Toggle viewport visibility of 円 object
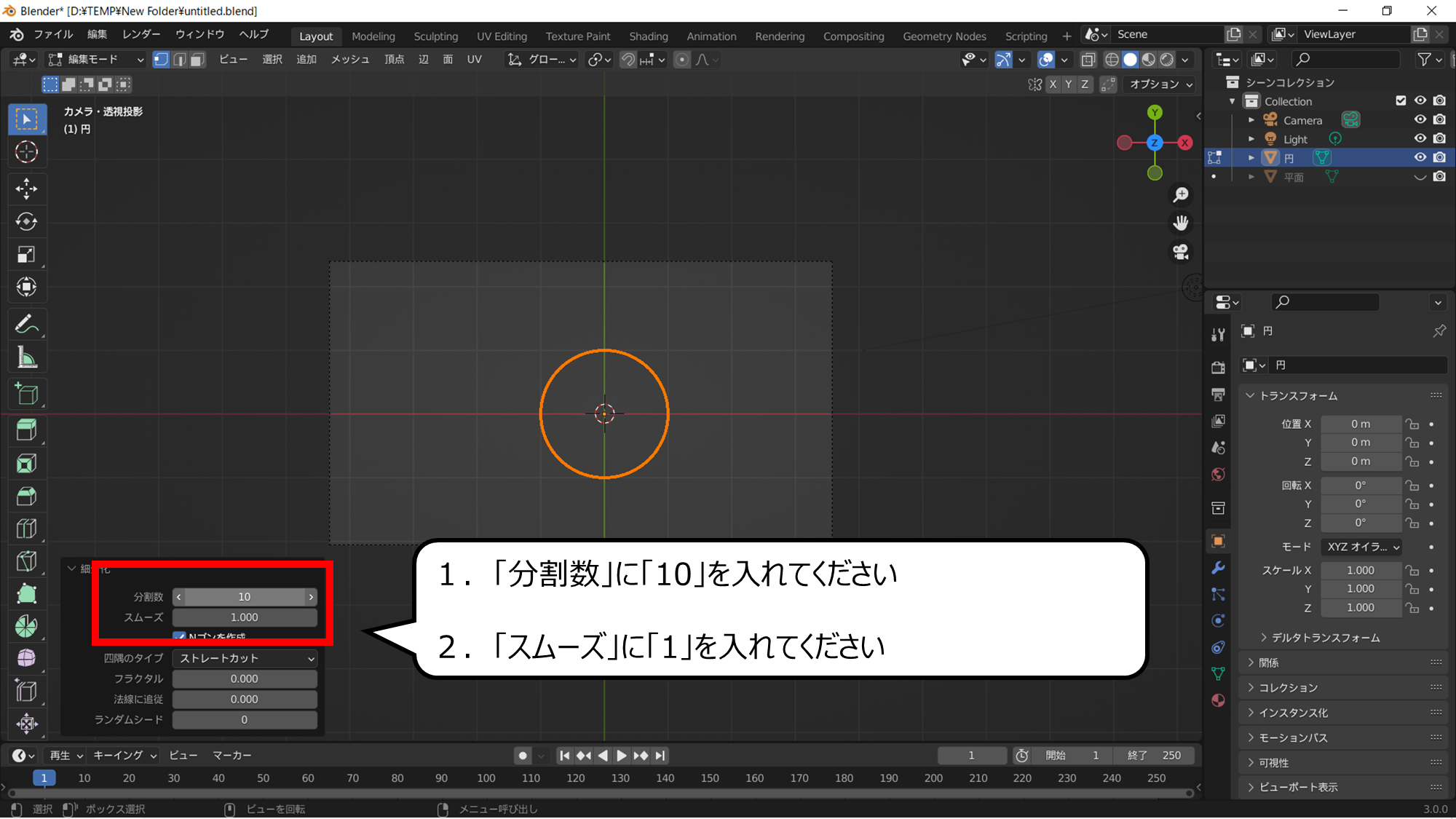 click(x=1420, y=157)
